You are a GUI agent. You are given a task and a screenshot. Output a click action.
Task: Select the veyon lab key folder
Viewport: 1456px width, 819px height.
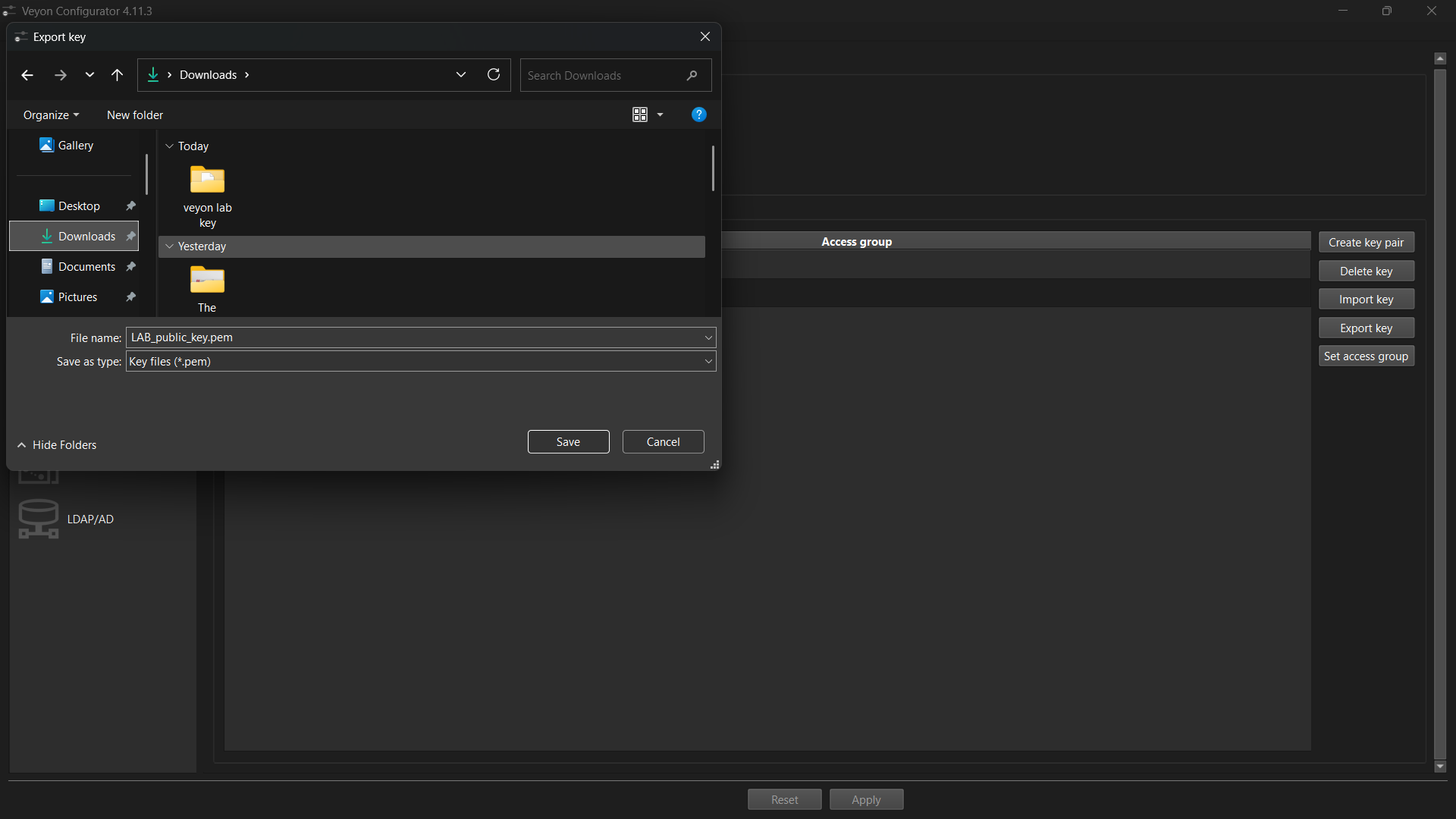tap(207, 197)
